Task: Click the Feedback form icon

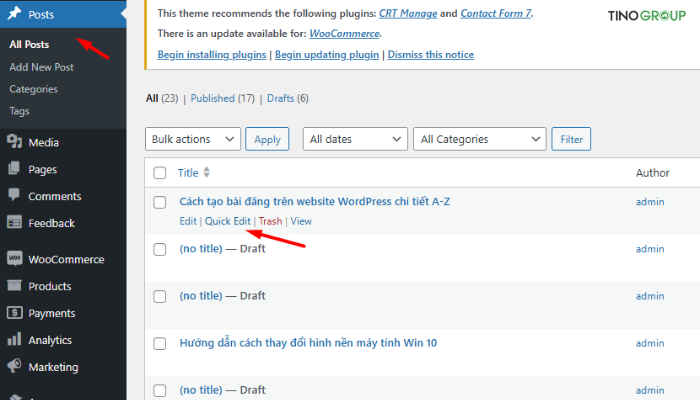Action: (14, 222)
